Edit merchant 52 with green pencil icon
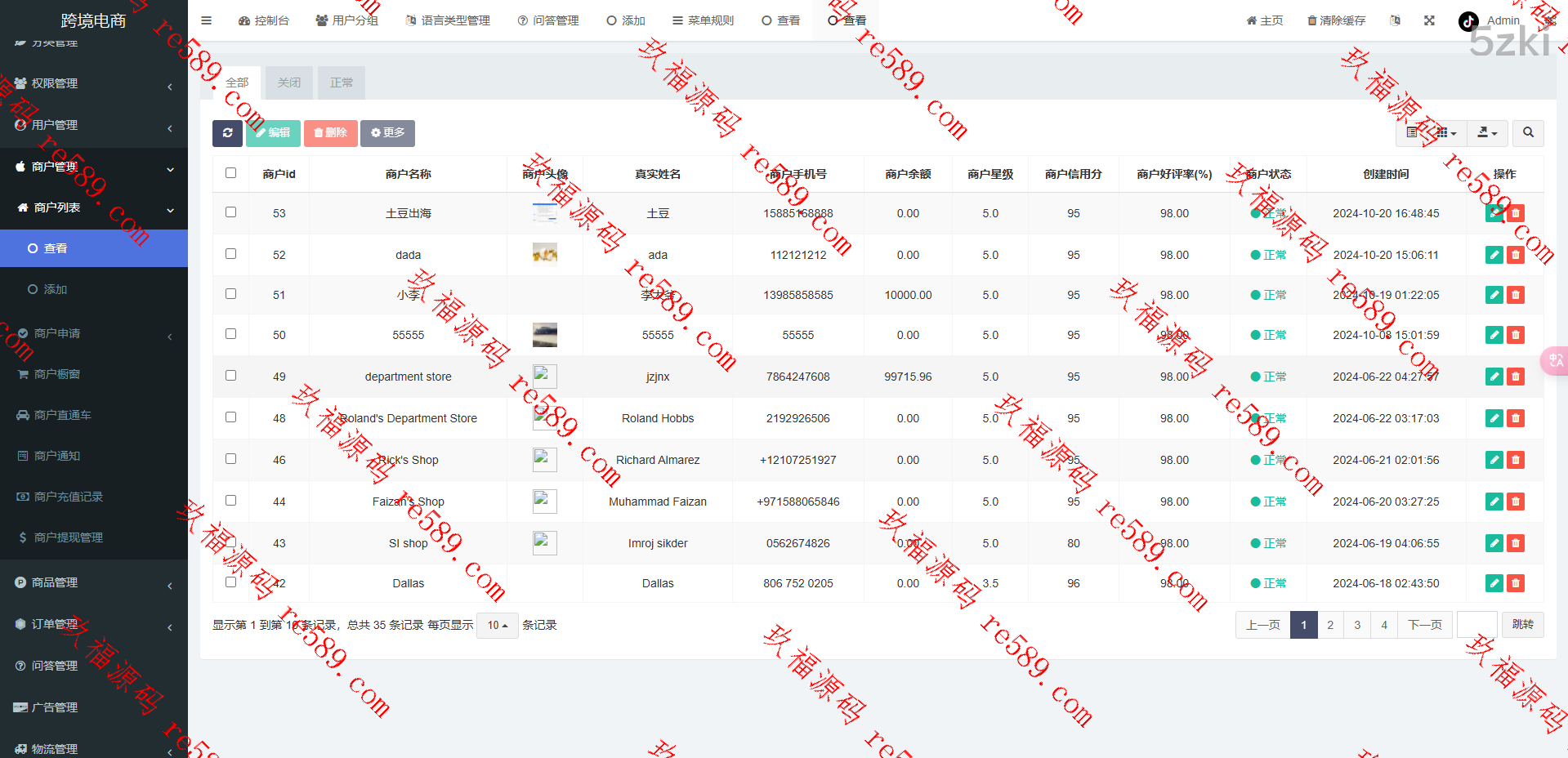 (1494, 255)
